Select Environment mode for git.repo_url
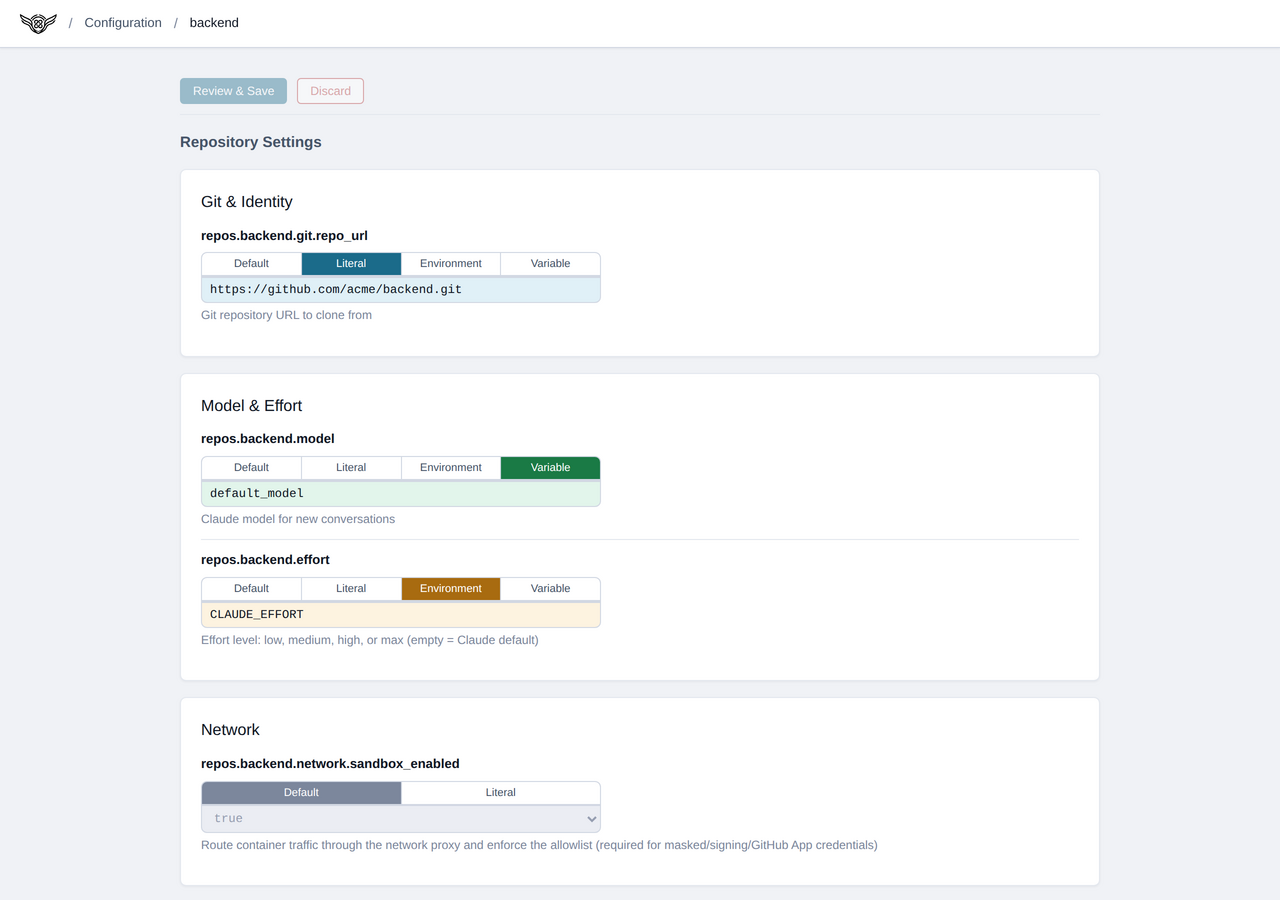The image size is (1280, 900). [450, 264]
